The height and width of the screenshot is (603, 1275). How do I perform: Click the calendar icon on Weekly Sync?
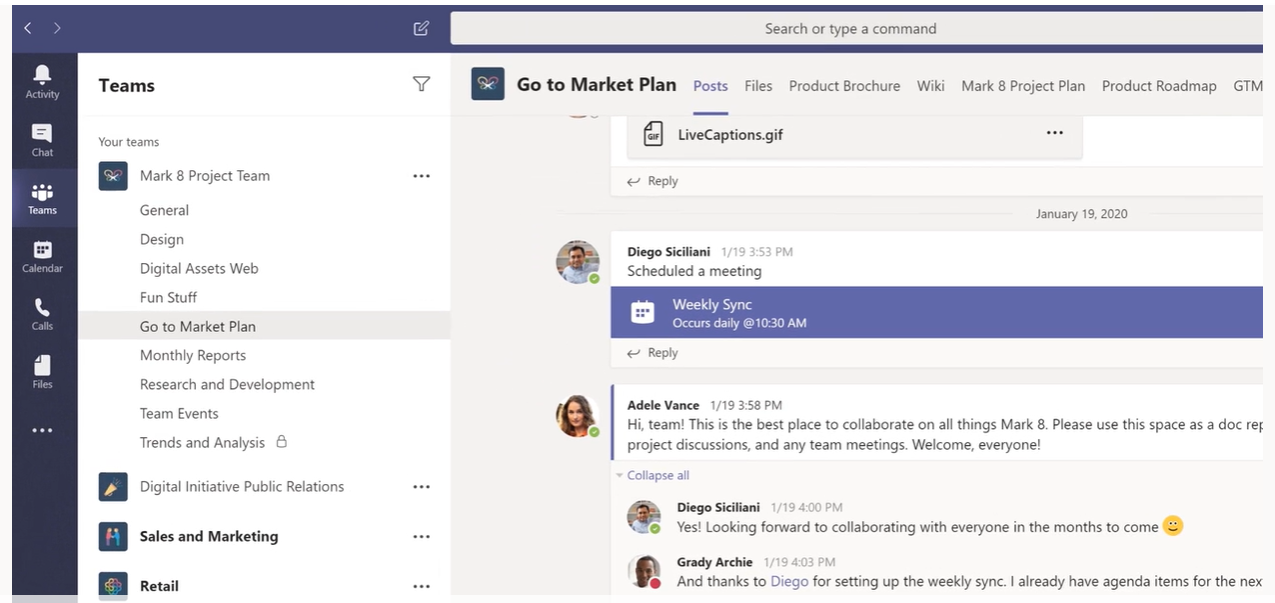(643, 313)
